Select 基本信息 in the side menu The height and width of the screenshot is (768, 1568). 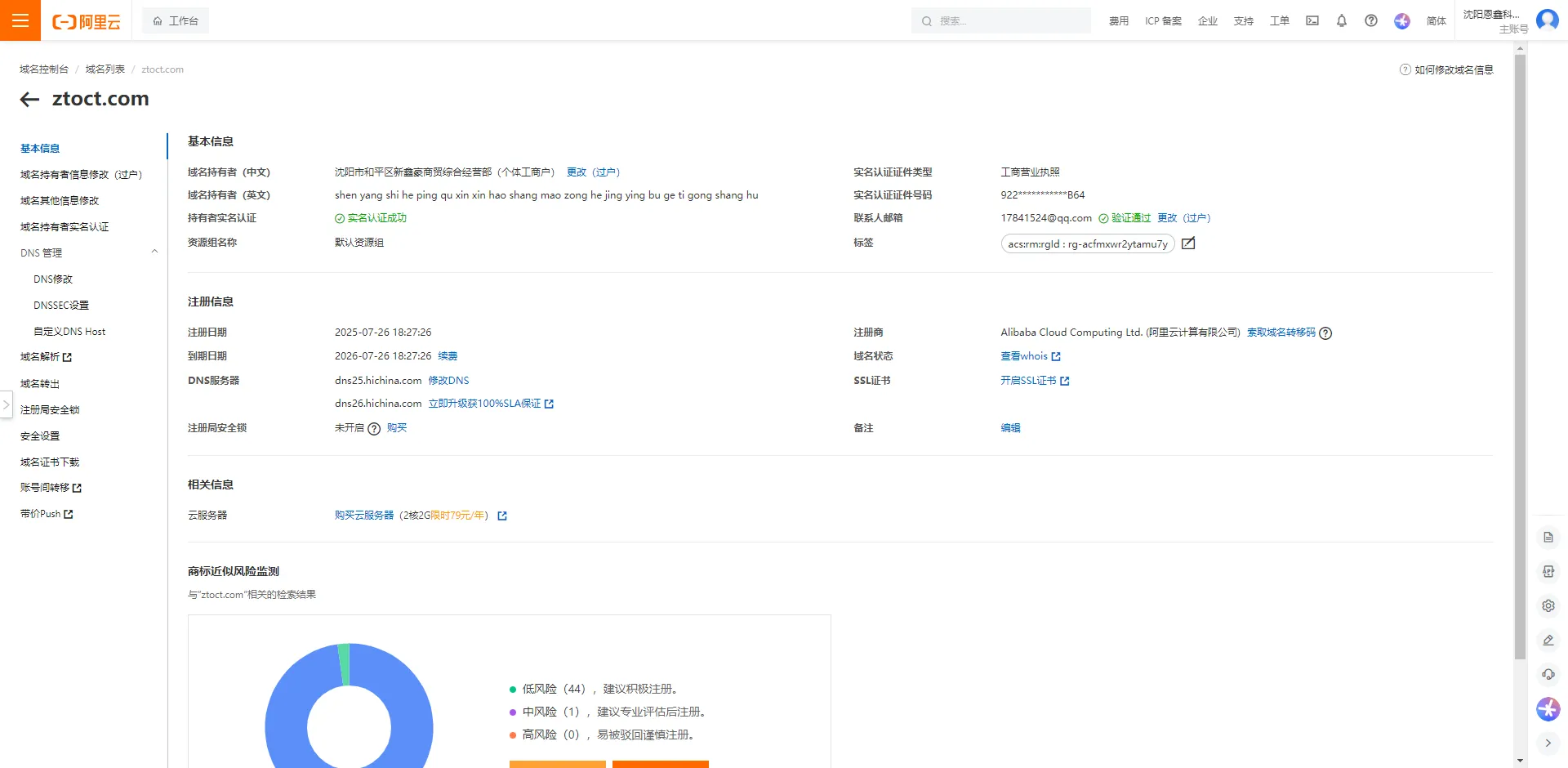point(40,149)
